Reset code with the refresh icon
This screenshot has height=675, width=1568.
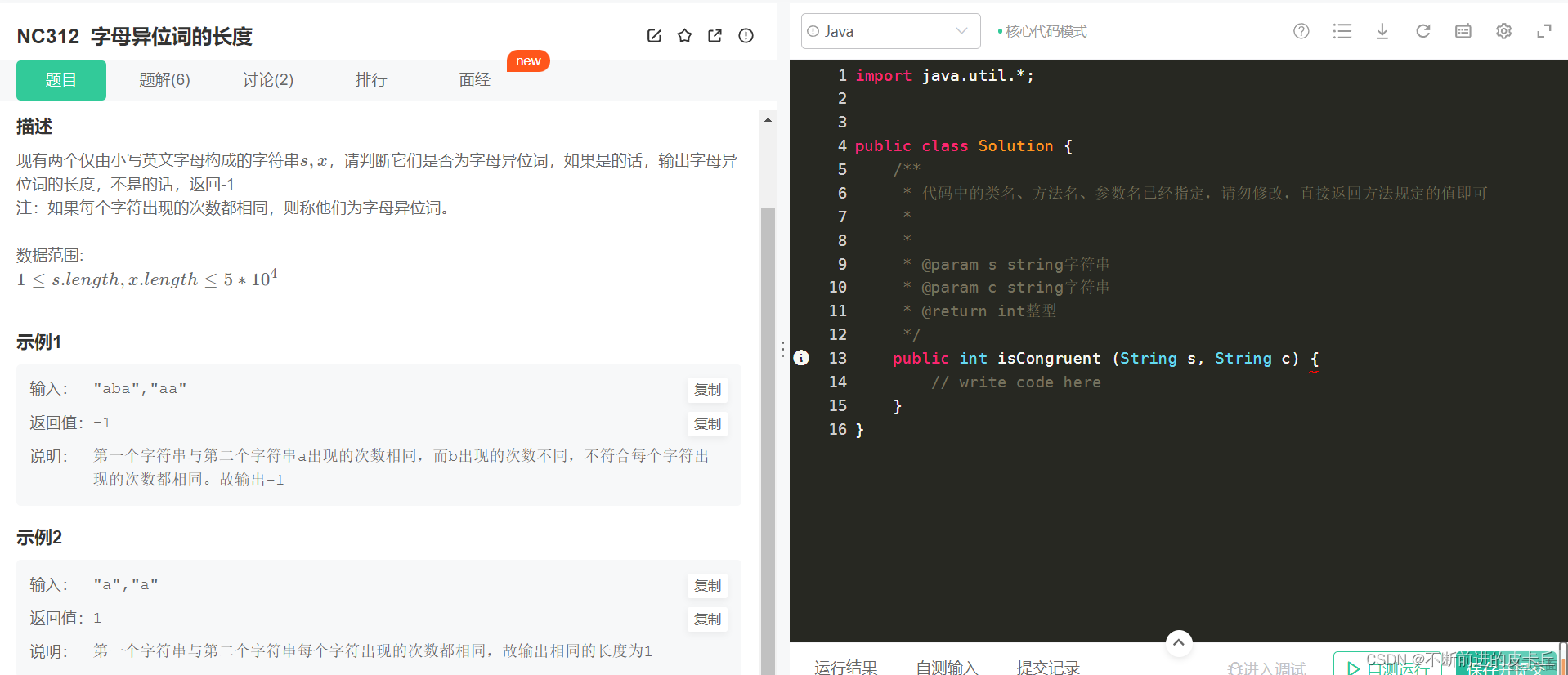[x=1423, y=31]
